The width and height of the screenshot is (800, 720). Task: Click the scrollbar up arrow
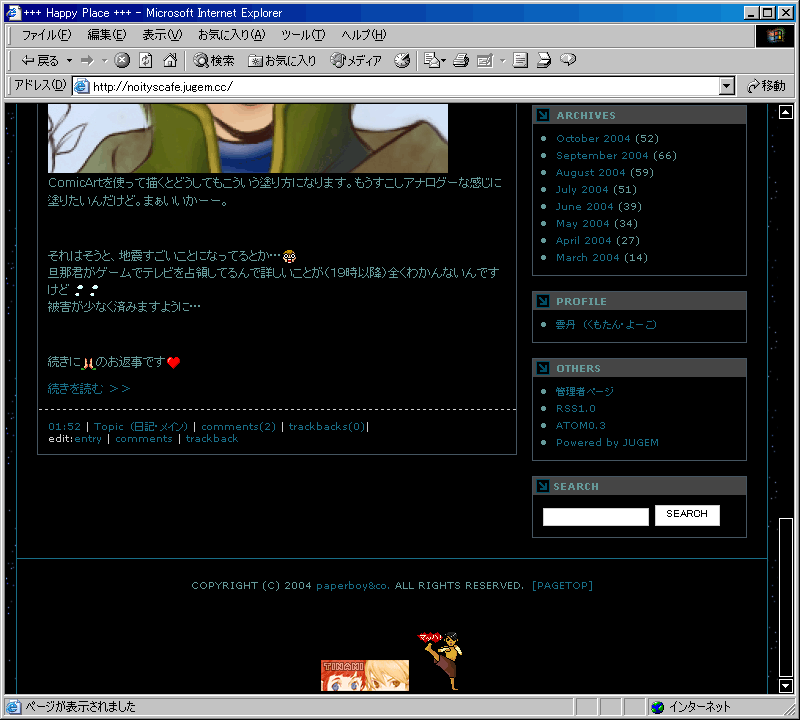[786, 112]
